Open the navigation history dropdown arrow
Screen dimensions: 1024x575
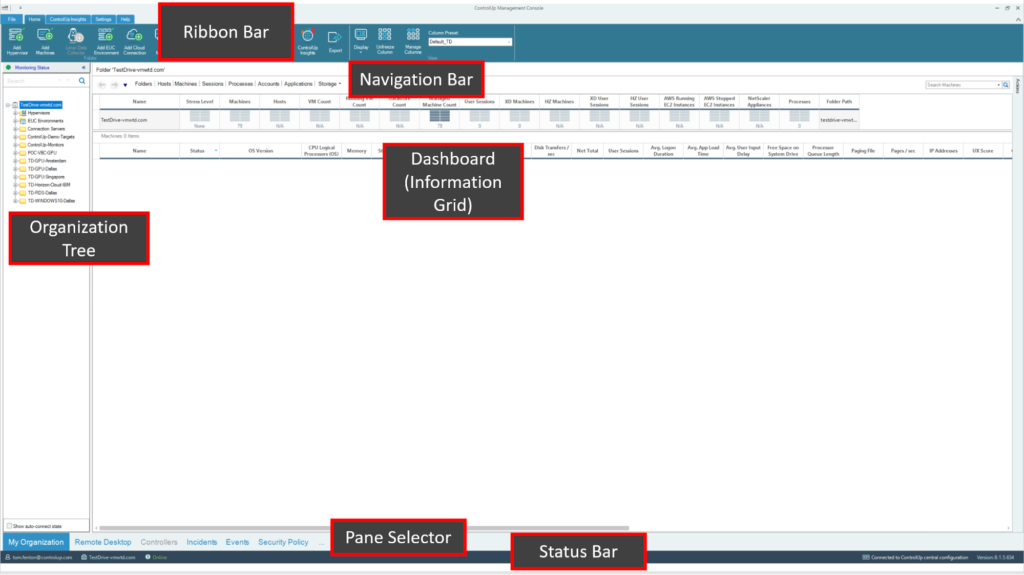tap(125, 85)
